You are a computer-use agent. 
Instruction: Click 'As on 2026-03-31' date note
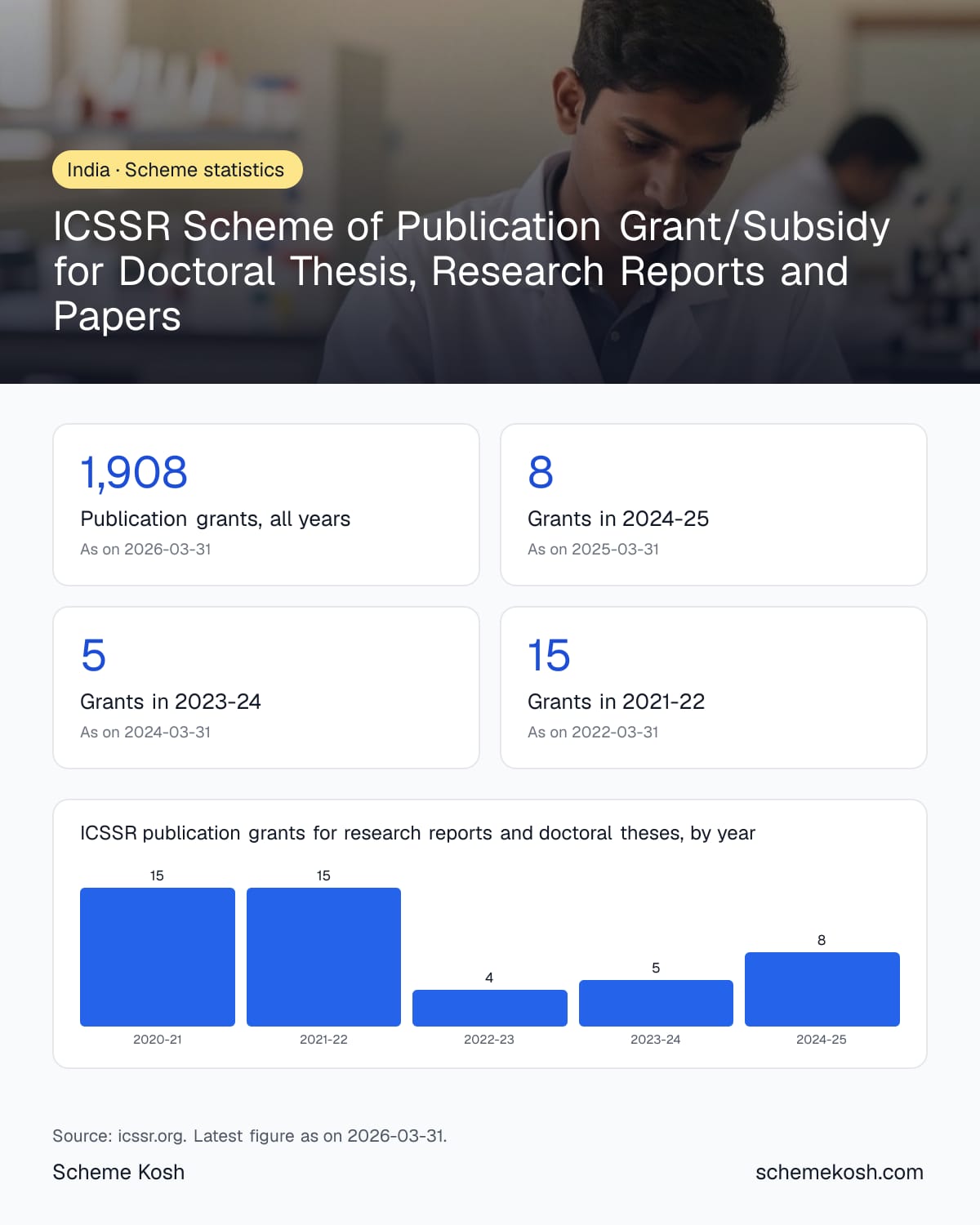[x=145, y=550]
